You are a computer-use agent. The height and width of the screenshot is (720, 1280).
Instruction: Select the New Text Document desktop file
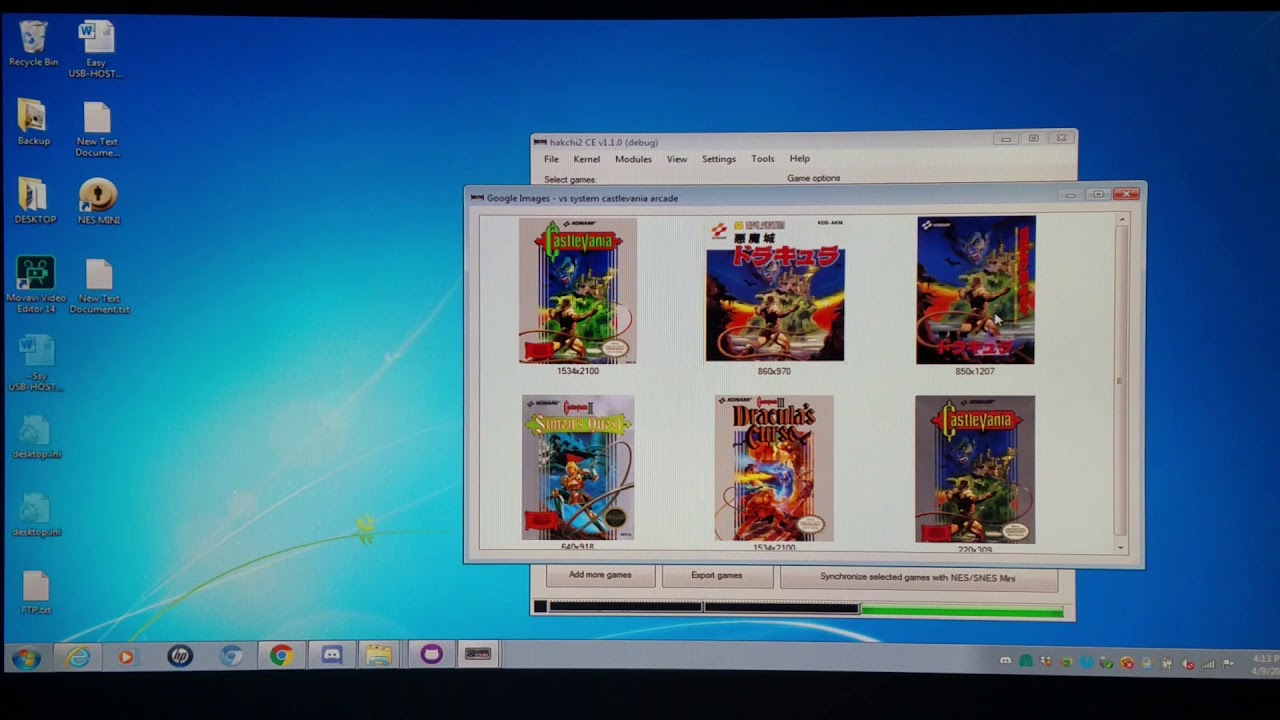tap(97, 130)
